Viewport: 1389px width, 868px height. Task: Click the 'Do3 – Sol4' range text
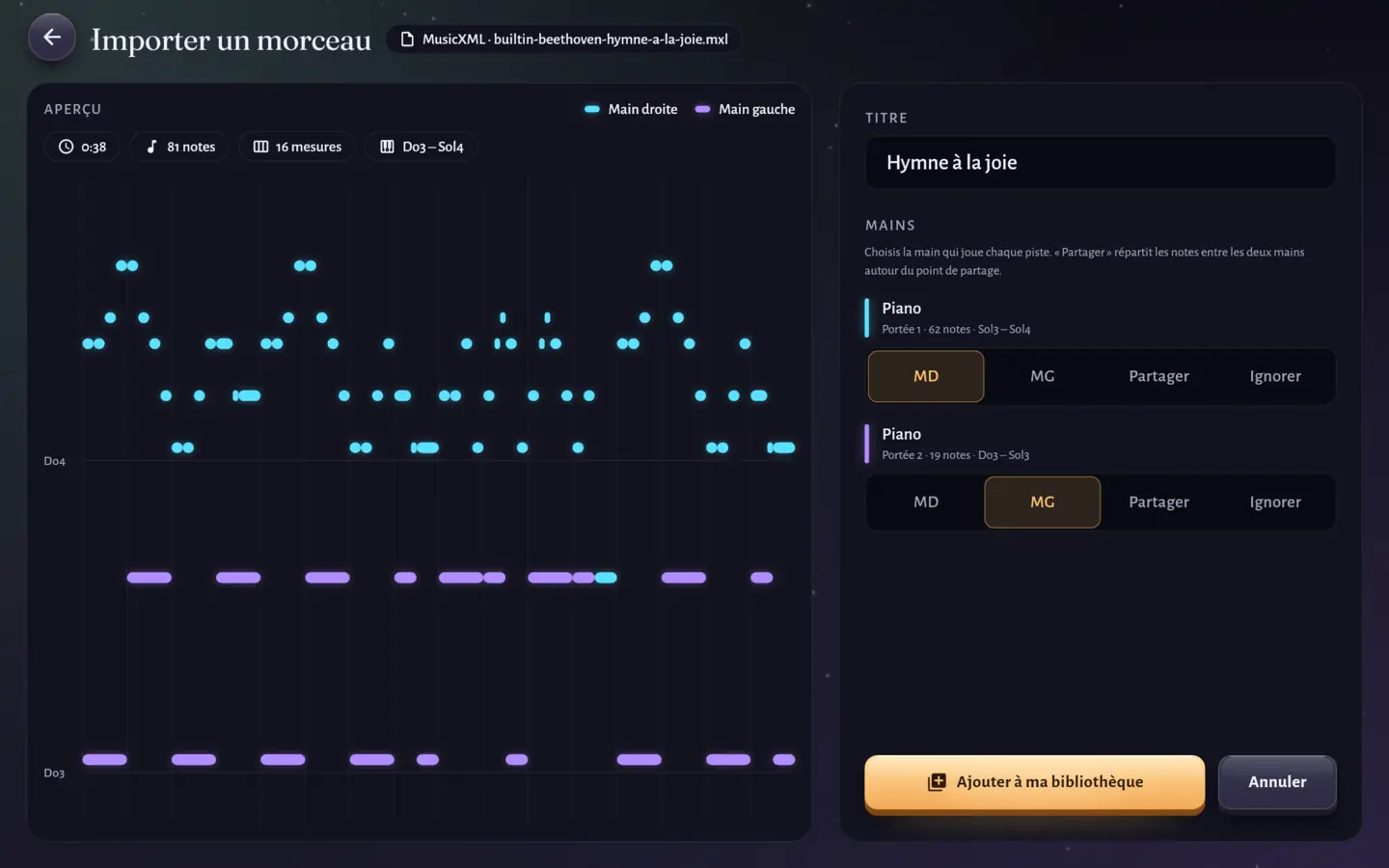[433, 147]
